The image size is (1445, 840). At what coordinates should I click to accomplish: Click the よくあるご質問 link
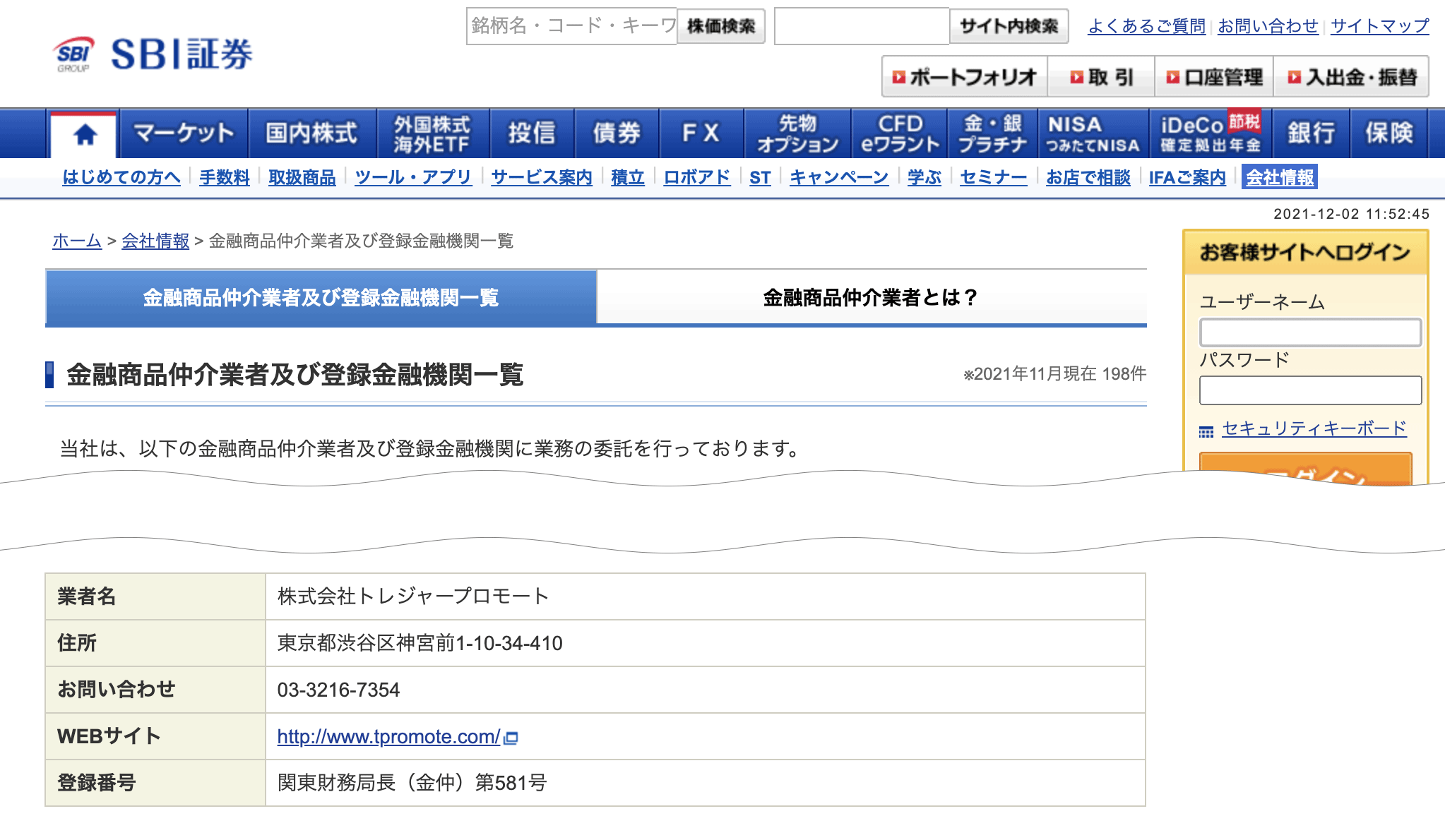(x=1146, y=26)
